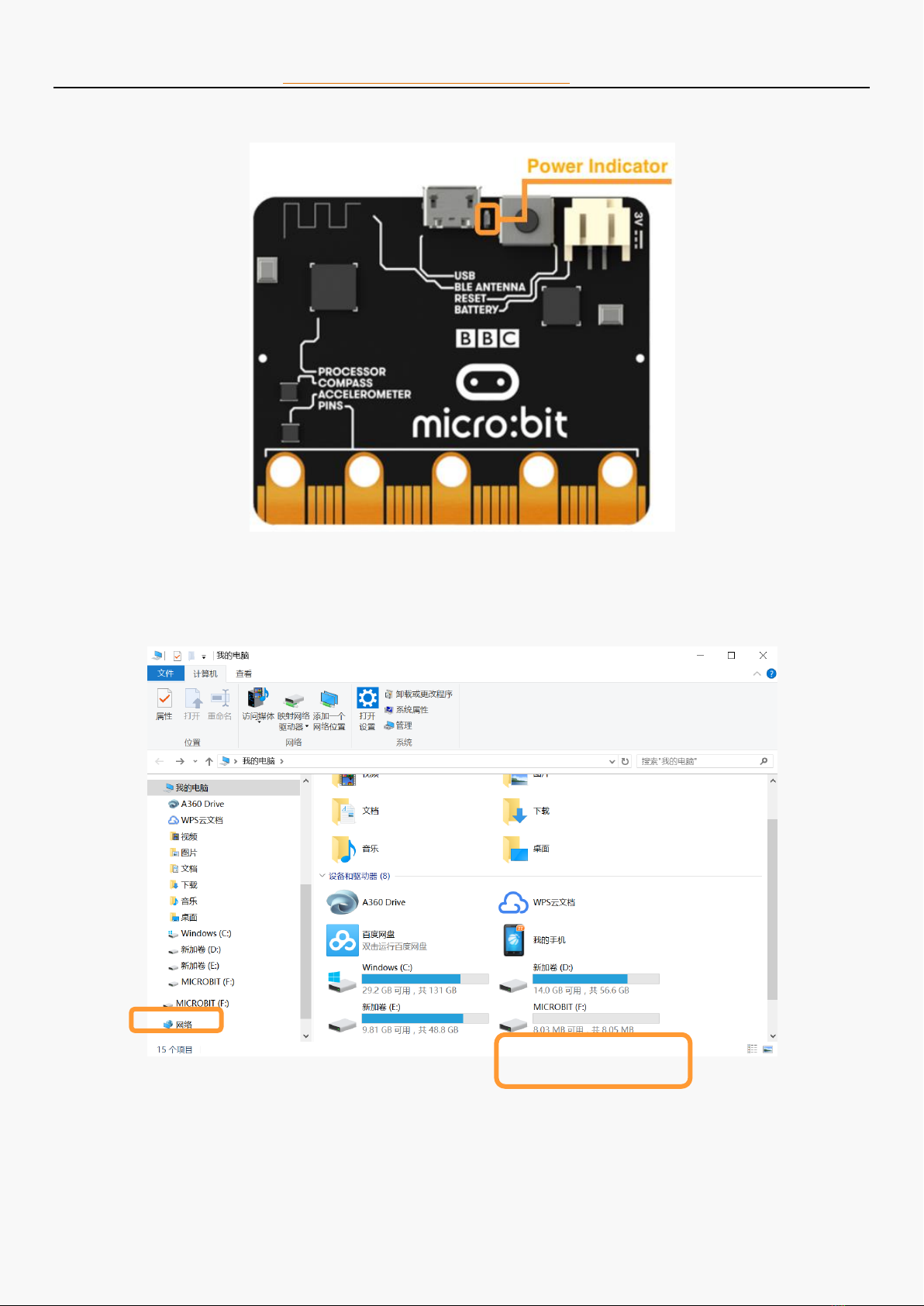Open the 百度网盘 Baidu cloud icon
This screenshot has width=924, height=1306.
point(342,940)
